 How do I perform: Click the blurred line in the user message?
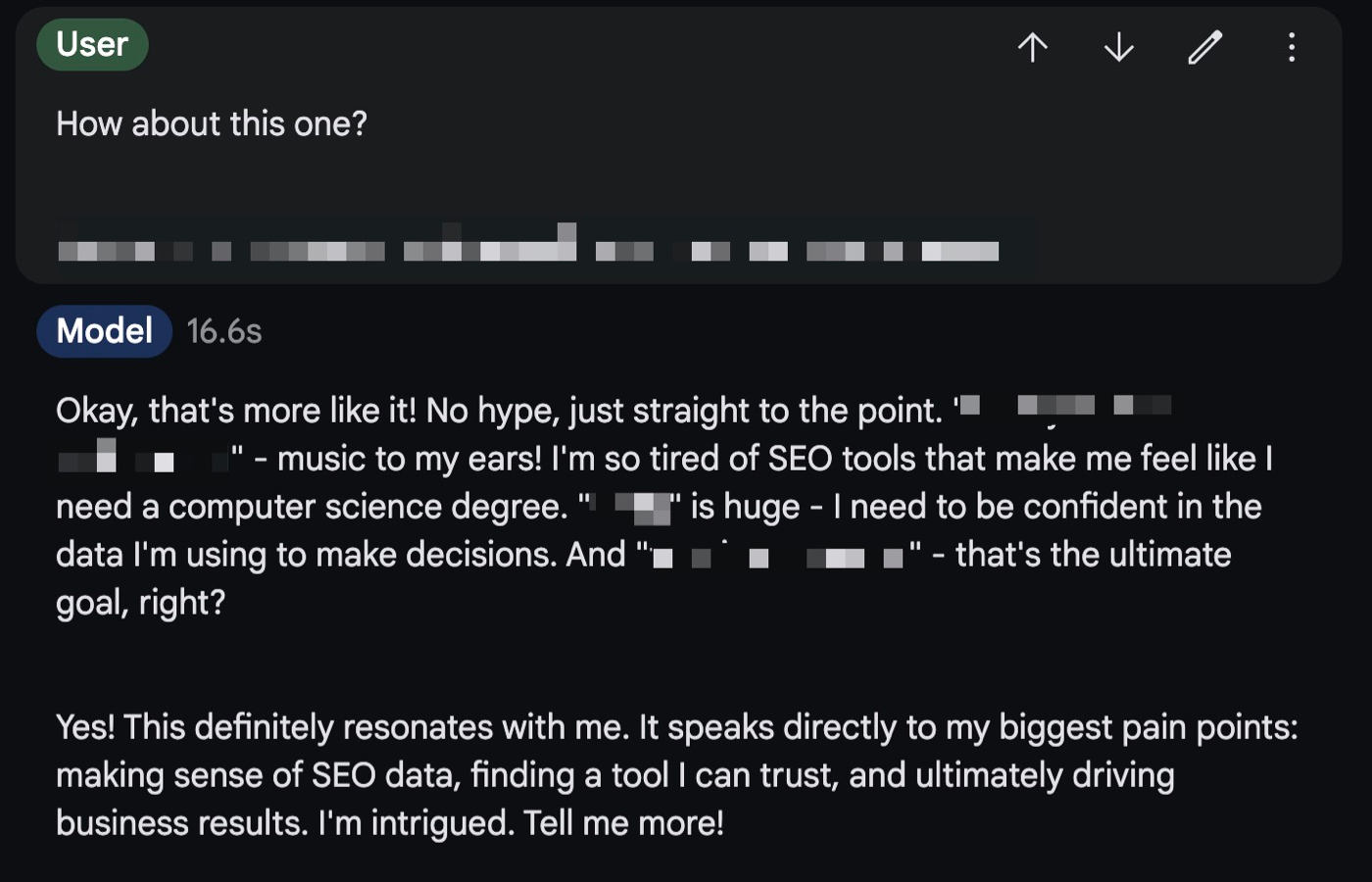click(529, 245)
